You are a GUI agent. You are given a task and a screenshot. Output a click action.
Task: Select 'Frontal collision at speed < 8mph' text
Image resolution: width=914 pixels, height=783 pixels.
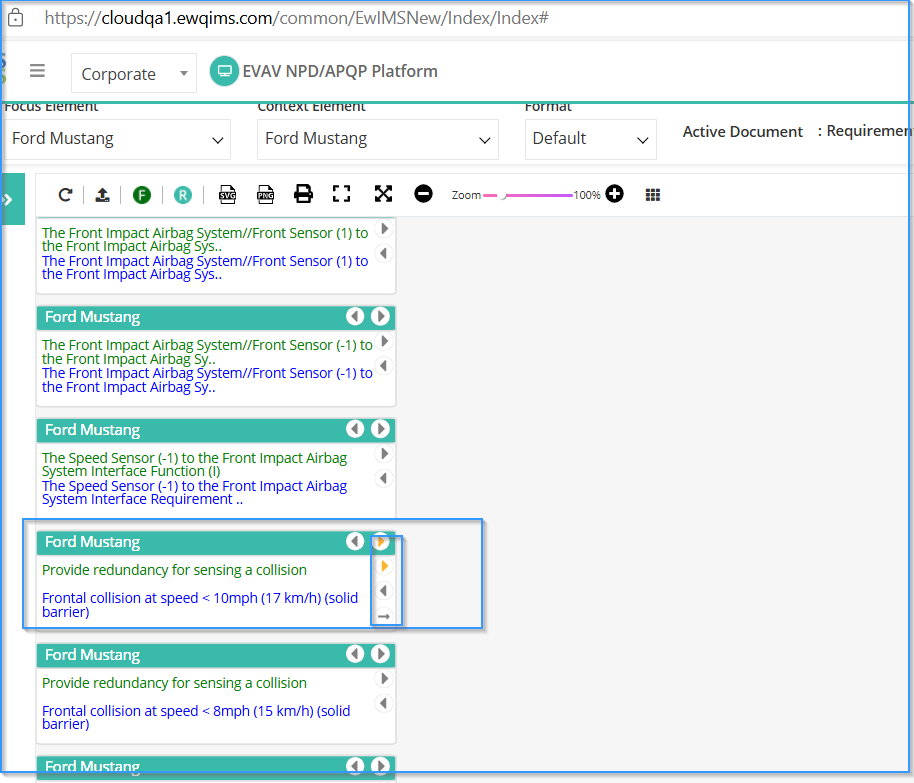click(196, 717)
